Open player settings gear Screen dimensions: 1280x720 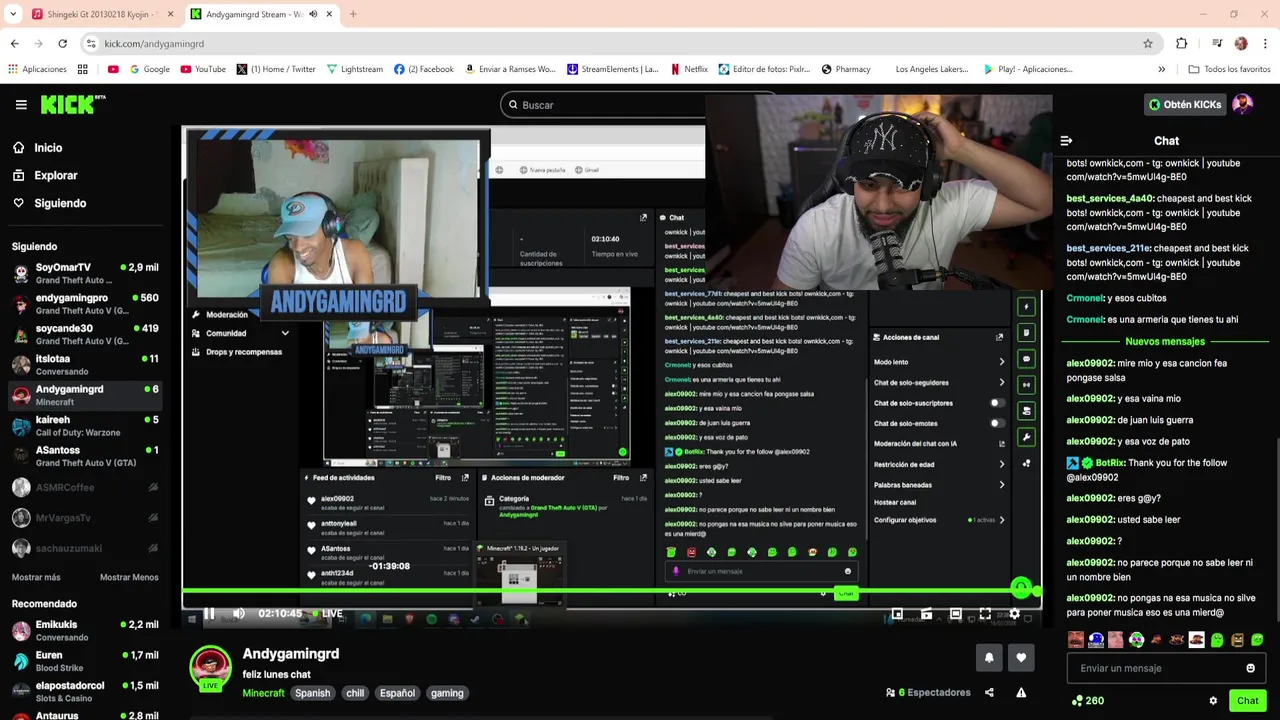1014,613
